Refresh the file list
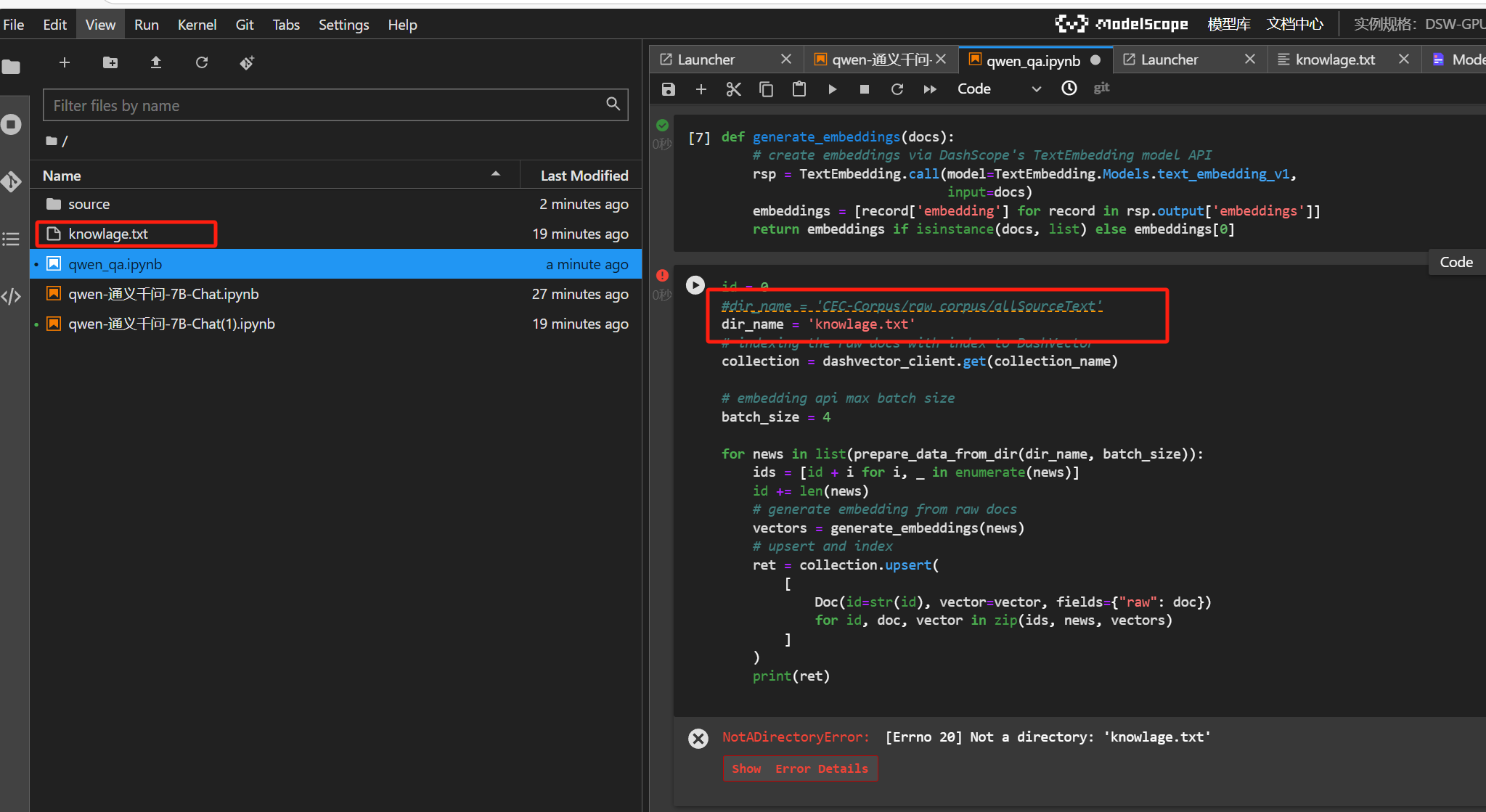Screen dimensions: 1486x812 click(202, 62)
